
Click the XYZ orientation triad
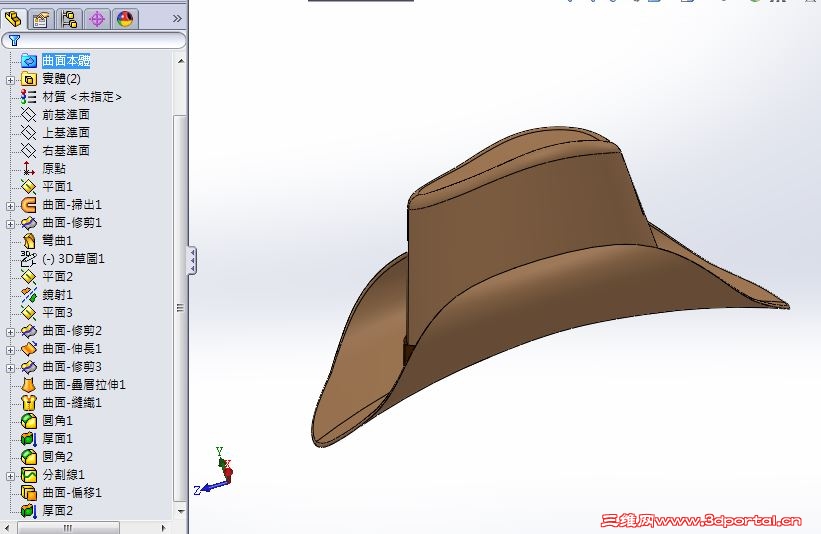(215, 471)
